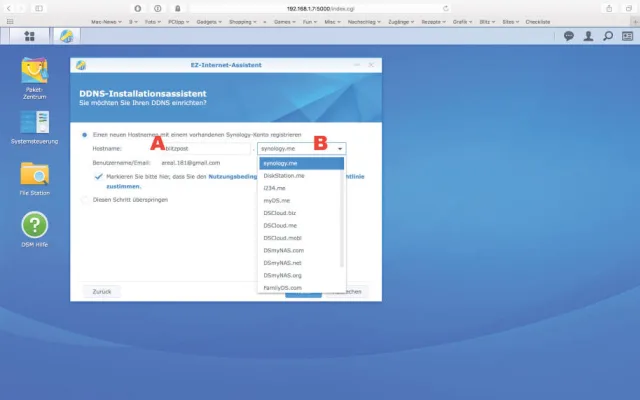Choose i234.me in the domain list
Screen dimensions: 640x400
pyautogui.click(x=302, y=188)
